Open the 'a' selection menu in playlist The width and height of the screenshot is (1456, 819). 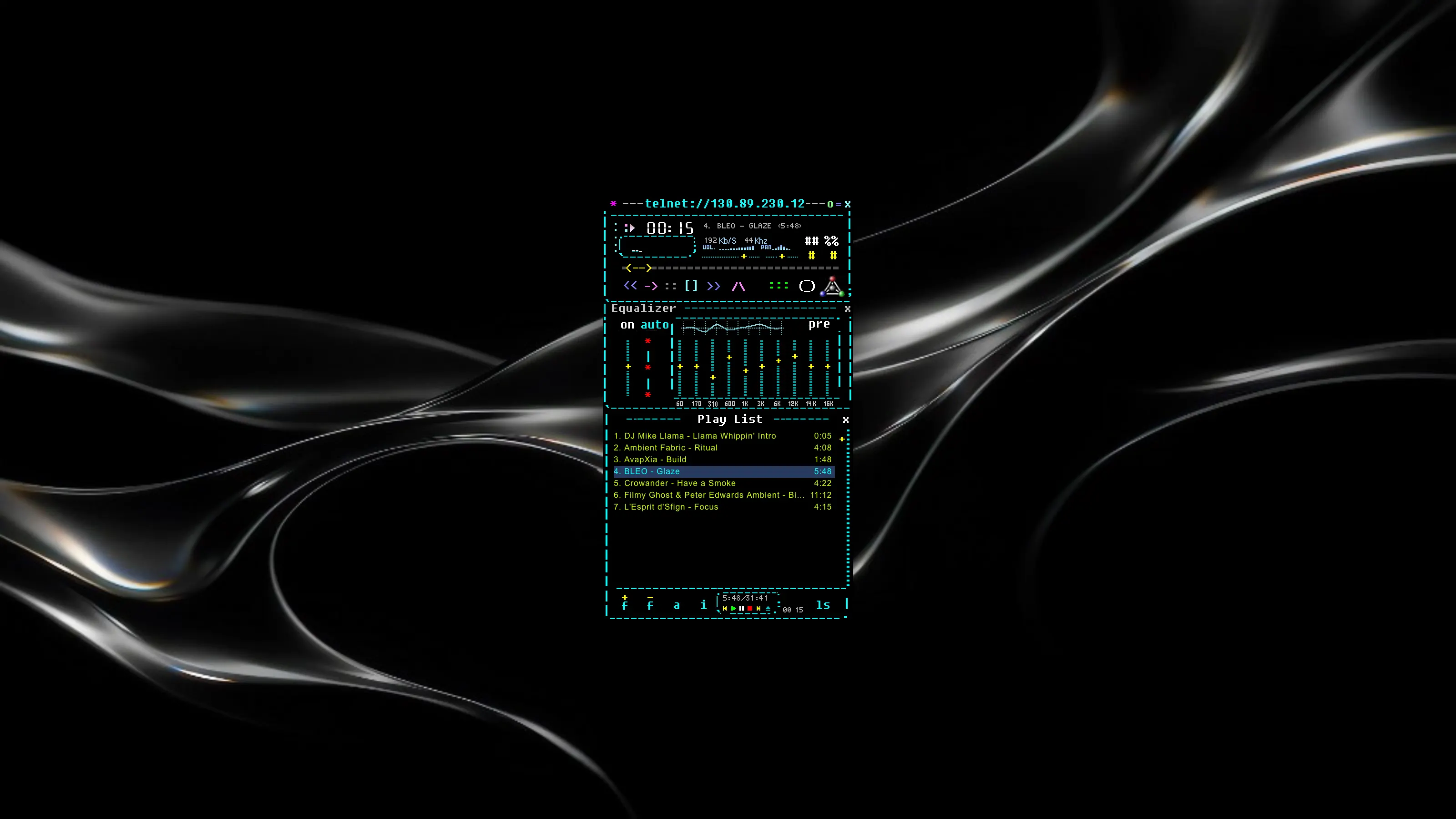[x=677, y=605]
